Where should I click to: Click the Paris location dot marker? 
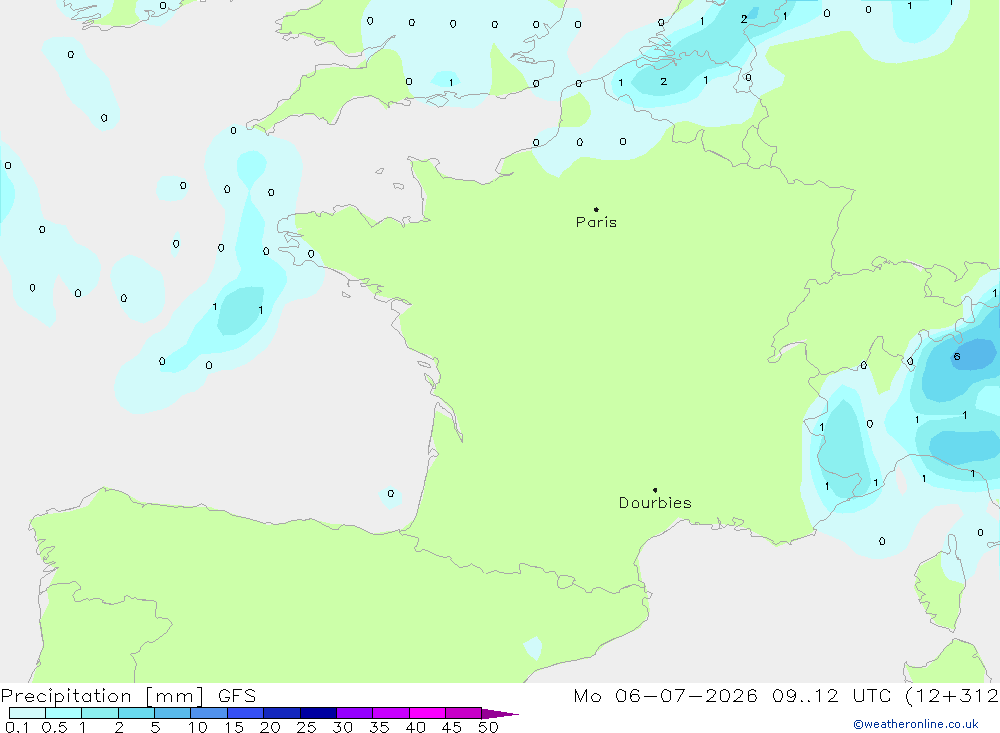[596, 209]
